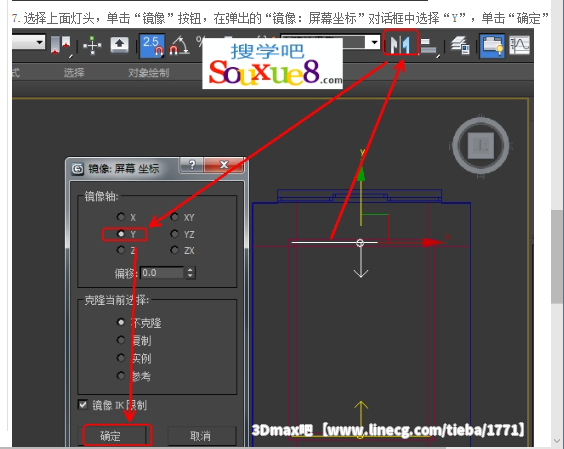Click the page vertical scrollbar thumb
The width and height of the screenshot is (564, 449).
(557, 257)
